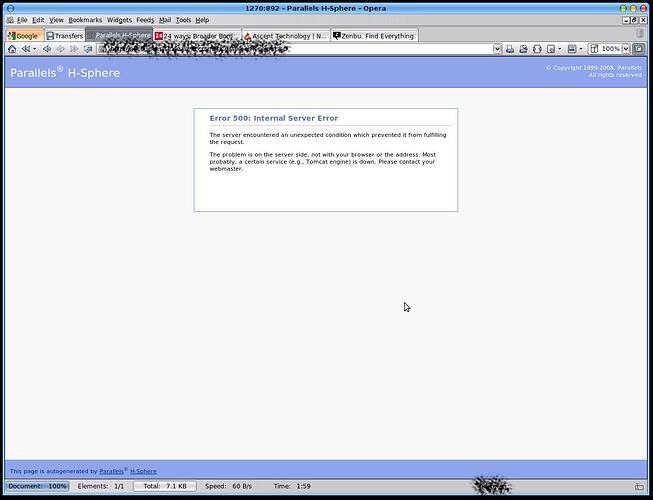653x500 pixels.
Task: Switch to the Transfers tab
Action: pyautogui.click(x=65, y=36)
